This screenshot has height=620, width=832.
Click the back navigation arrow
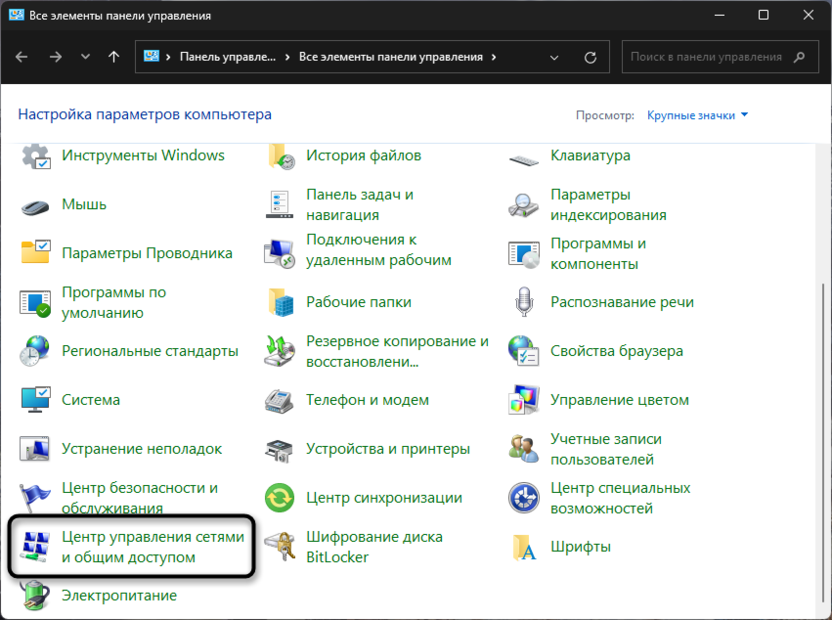[x=20, y=57]
